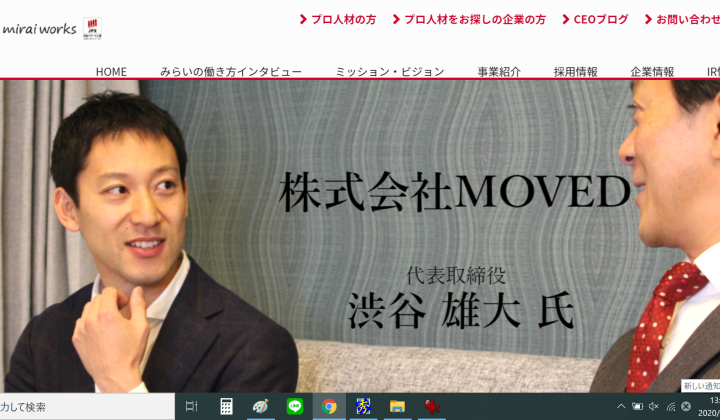Open 採用情報 menu item
This screenshot has width=720, height=420.
click(575, 72)
